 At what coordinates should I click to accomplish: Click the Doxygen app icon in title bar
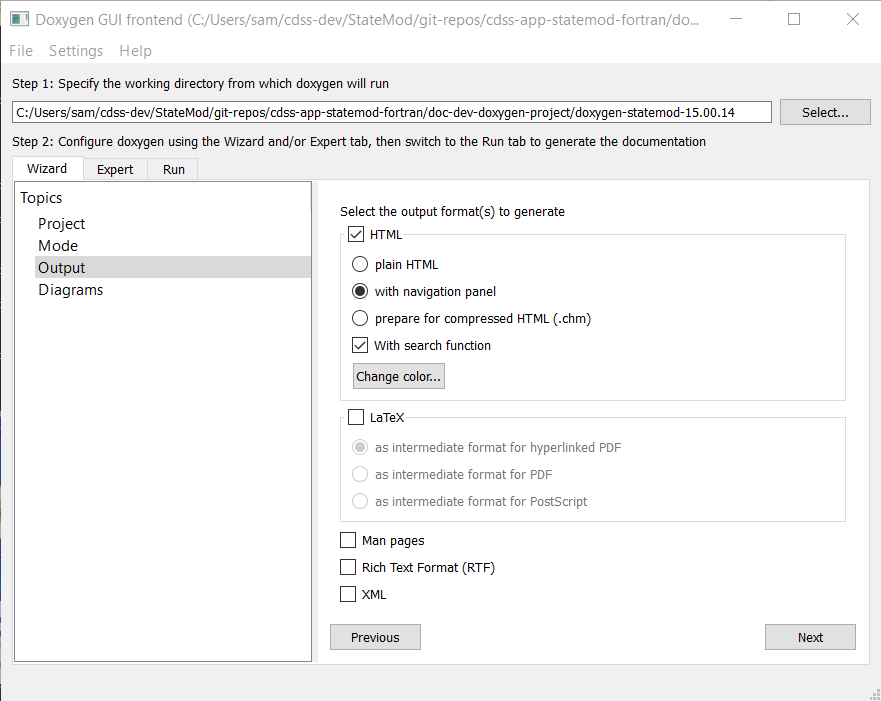[x=19, y=19]
